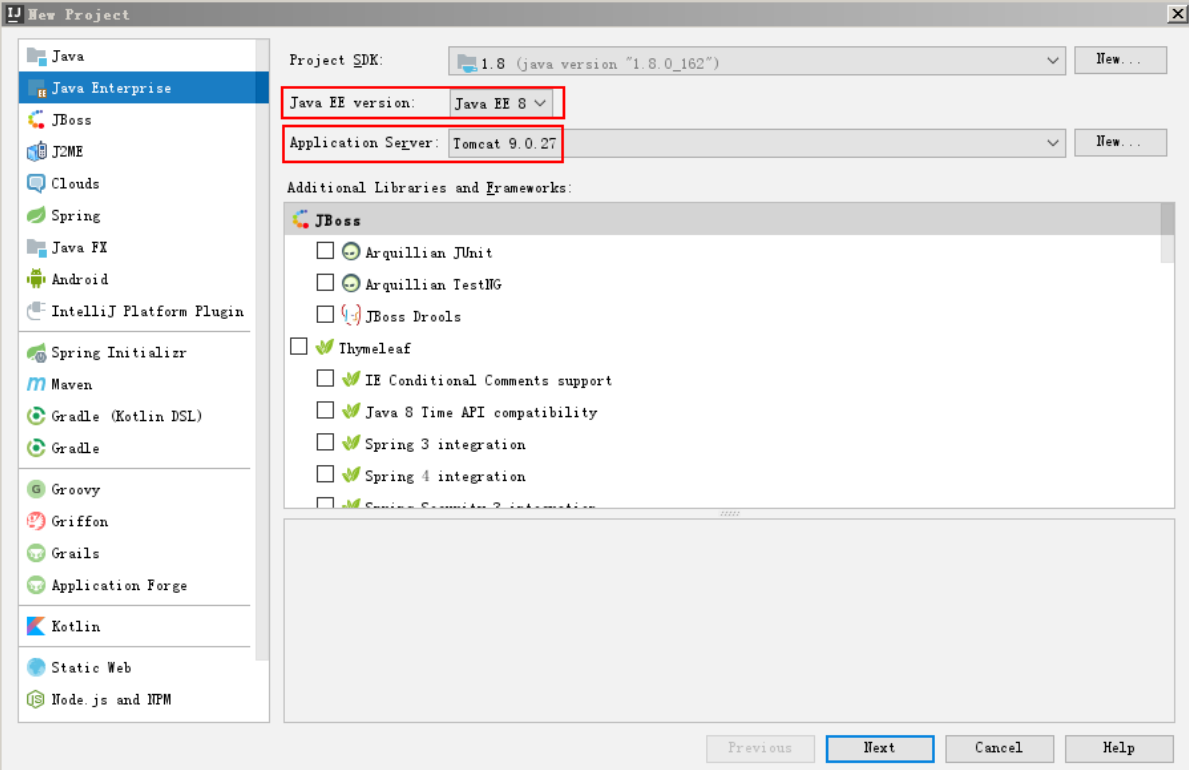This screenshot has width=1189, height=770.
Task: Open the Project SDK dropdown
Action: click(x=757, y=61)
